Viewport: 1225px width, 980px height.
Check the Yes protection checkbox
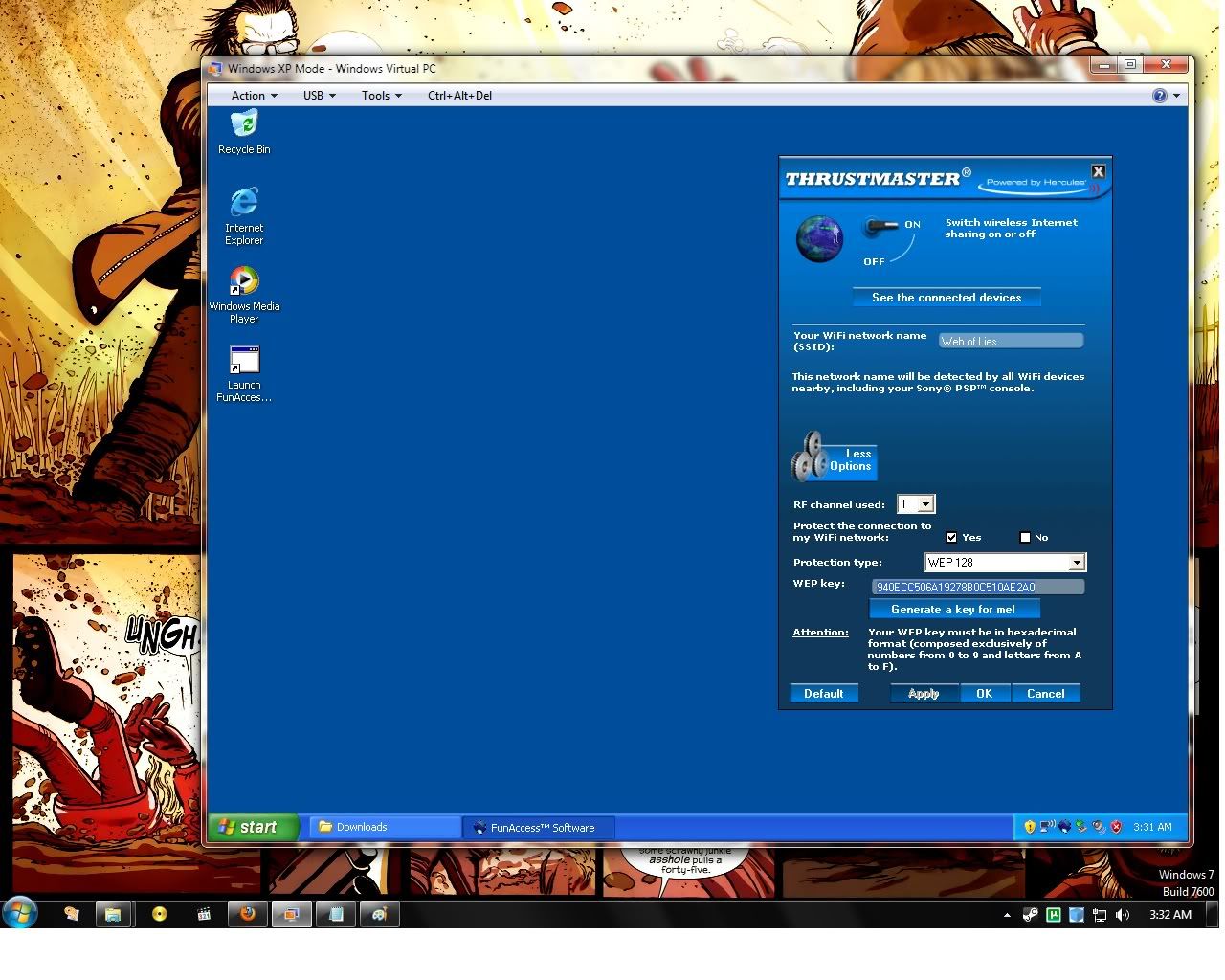[x=951, y=538]
